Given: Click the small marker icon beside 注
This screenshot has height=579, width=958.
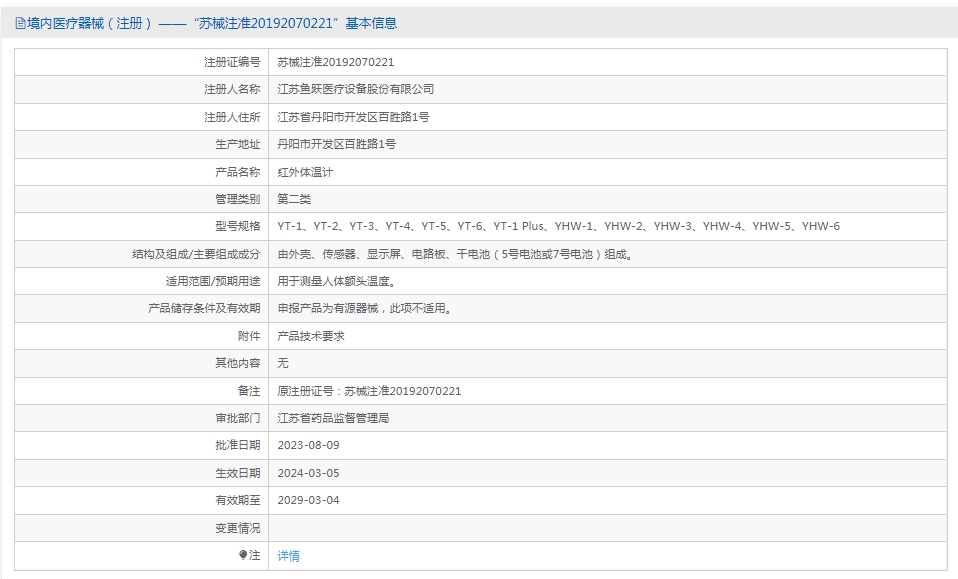Looking at the screenshot, I should click(x=243, y=555).
